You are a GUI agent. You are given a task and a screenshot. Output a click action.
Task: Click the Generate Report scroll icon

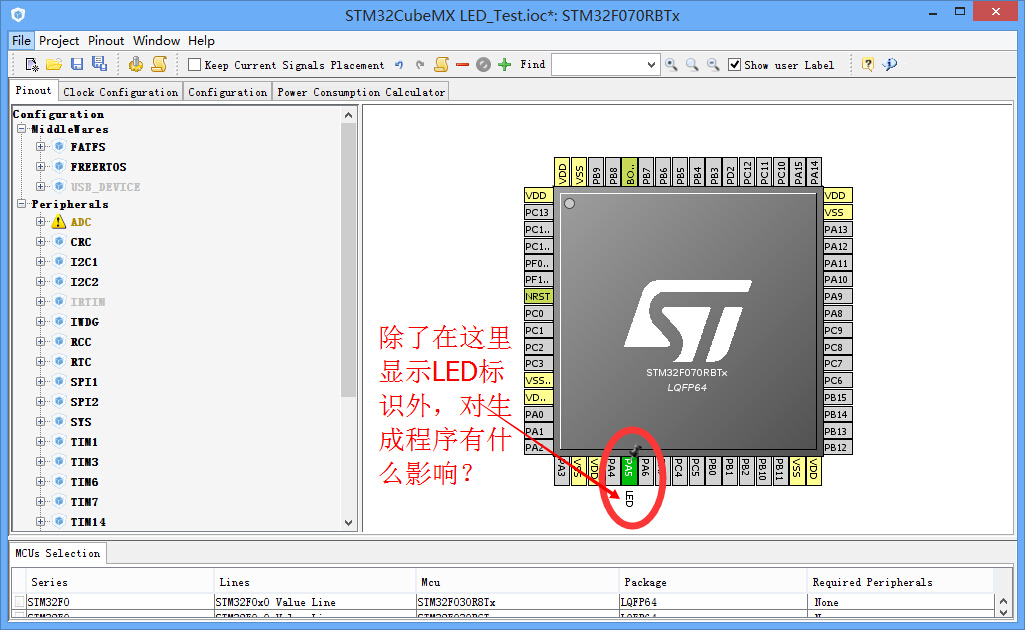click(160, 64)
